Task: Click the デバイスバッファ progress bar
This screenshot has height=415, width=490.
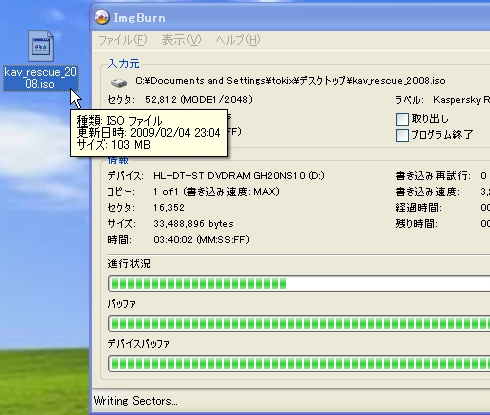Action: [299, 363]
